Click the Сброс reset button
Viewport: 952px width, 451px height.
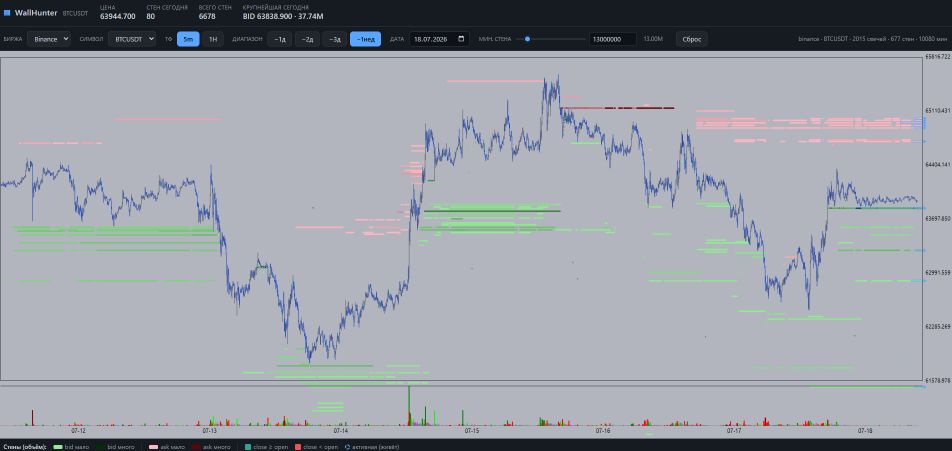pyautogui.click(x=692, y=39)
